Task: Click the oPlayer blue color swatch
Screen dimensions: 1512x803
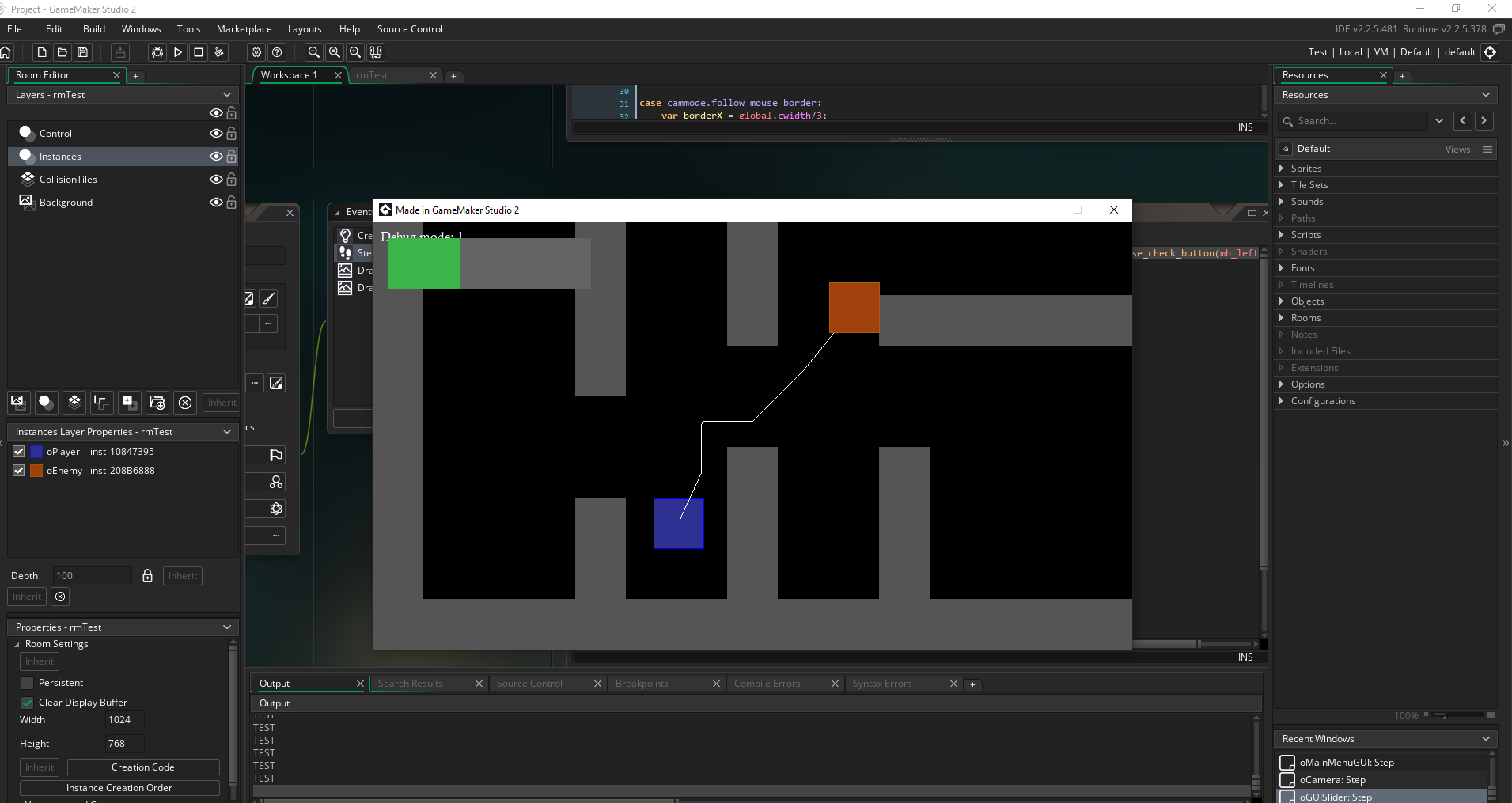Action: click(36, 452)
